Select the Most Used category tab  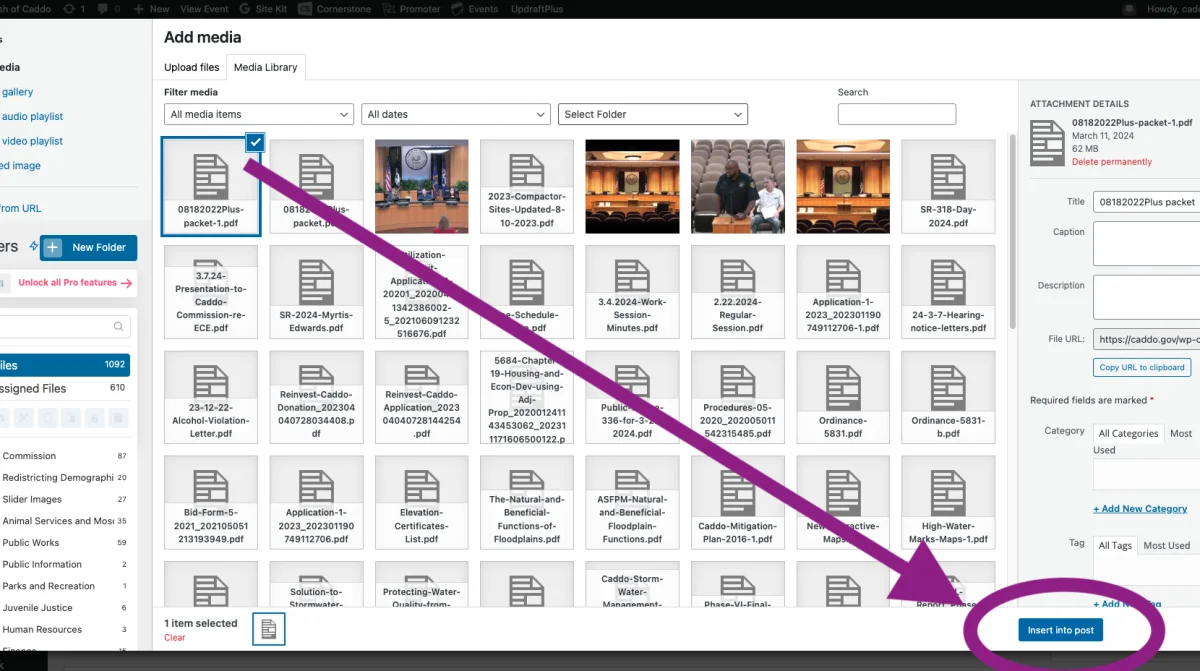click(1181, 434)
